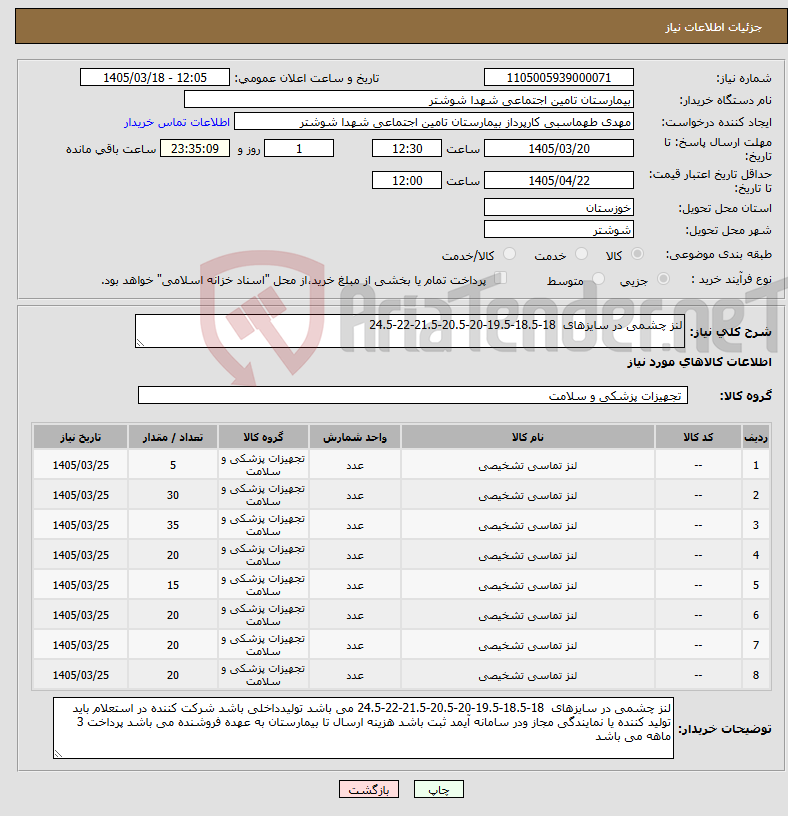Click the چاپ print button
Image resolution: width=788 pixels, height=816 pixels.
coord(438,789)
